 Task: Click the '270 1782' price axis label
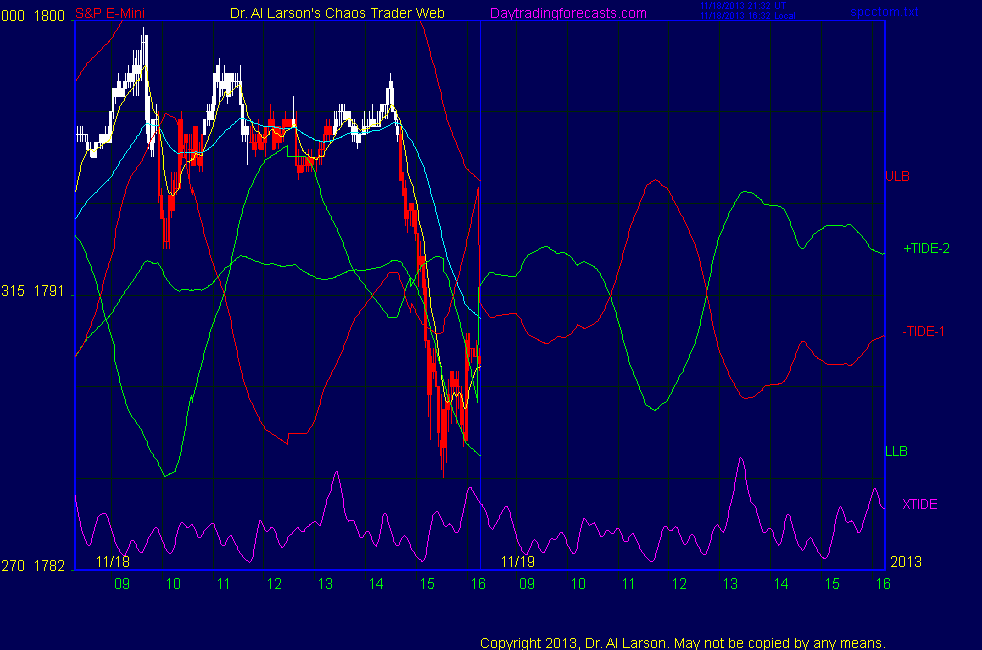coord(33,565)
